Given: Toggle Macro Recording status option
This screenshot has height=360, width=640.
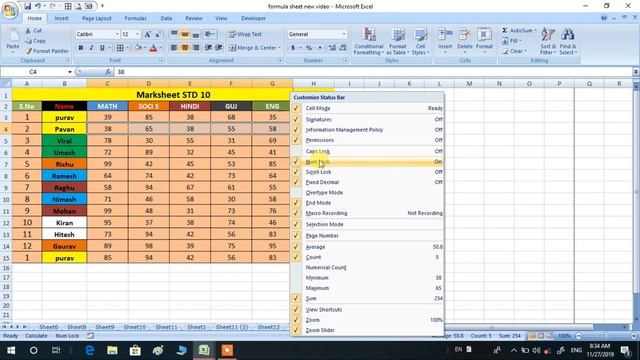Looking at the screenshot, I should tap(367, 213).
